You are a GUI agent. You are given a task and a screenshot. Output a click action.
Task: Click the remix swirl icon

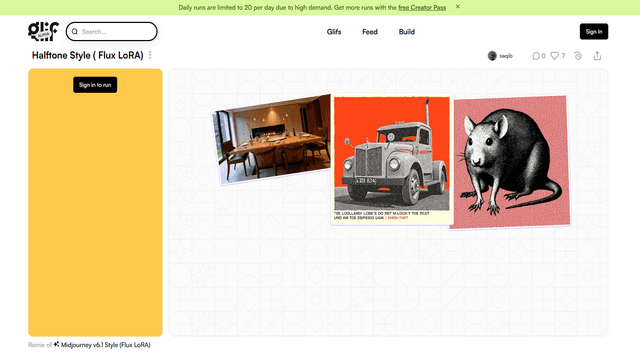coord(578,56)
